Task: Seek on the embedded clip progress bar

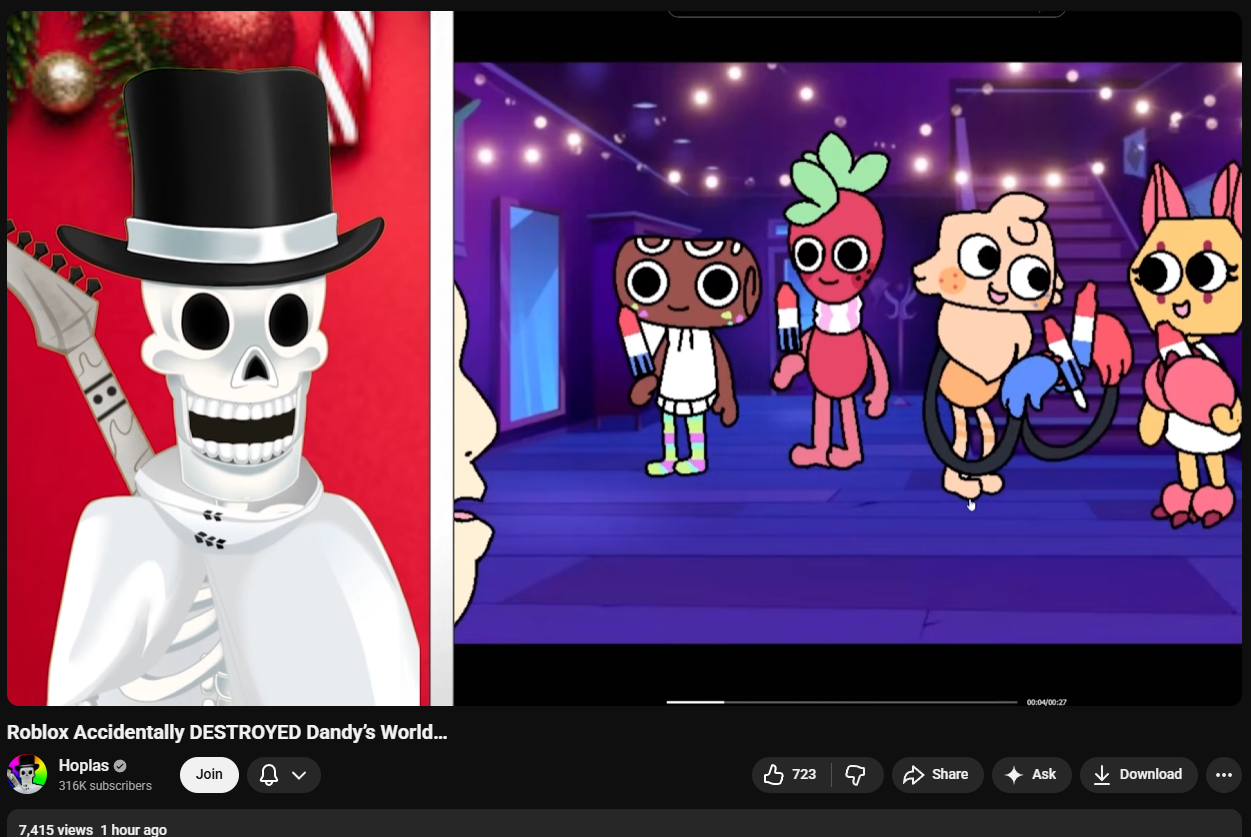Action: 842,702
